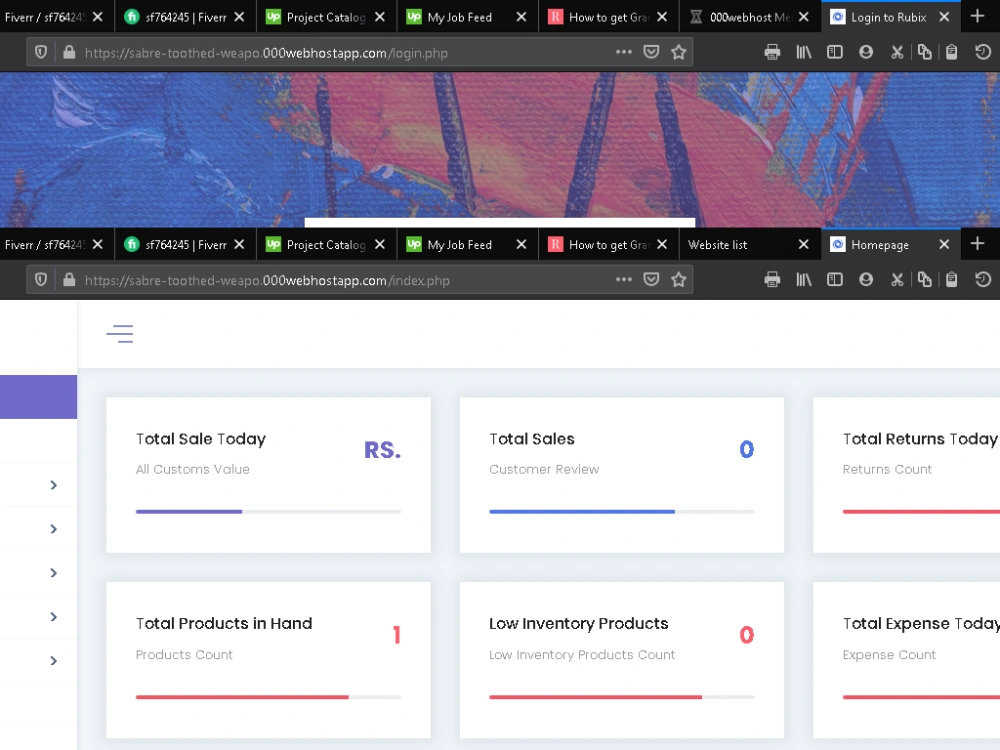Expand the first sidebar chevron item
Viewport: 1000px width, 750px height.
coord(54,485)
